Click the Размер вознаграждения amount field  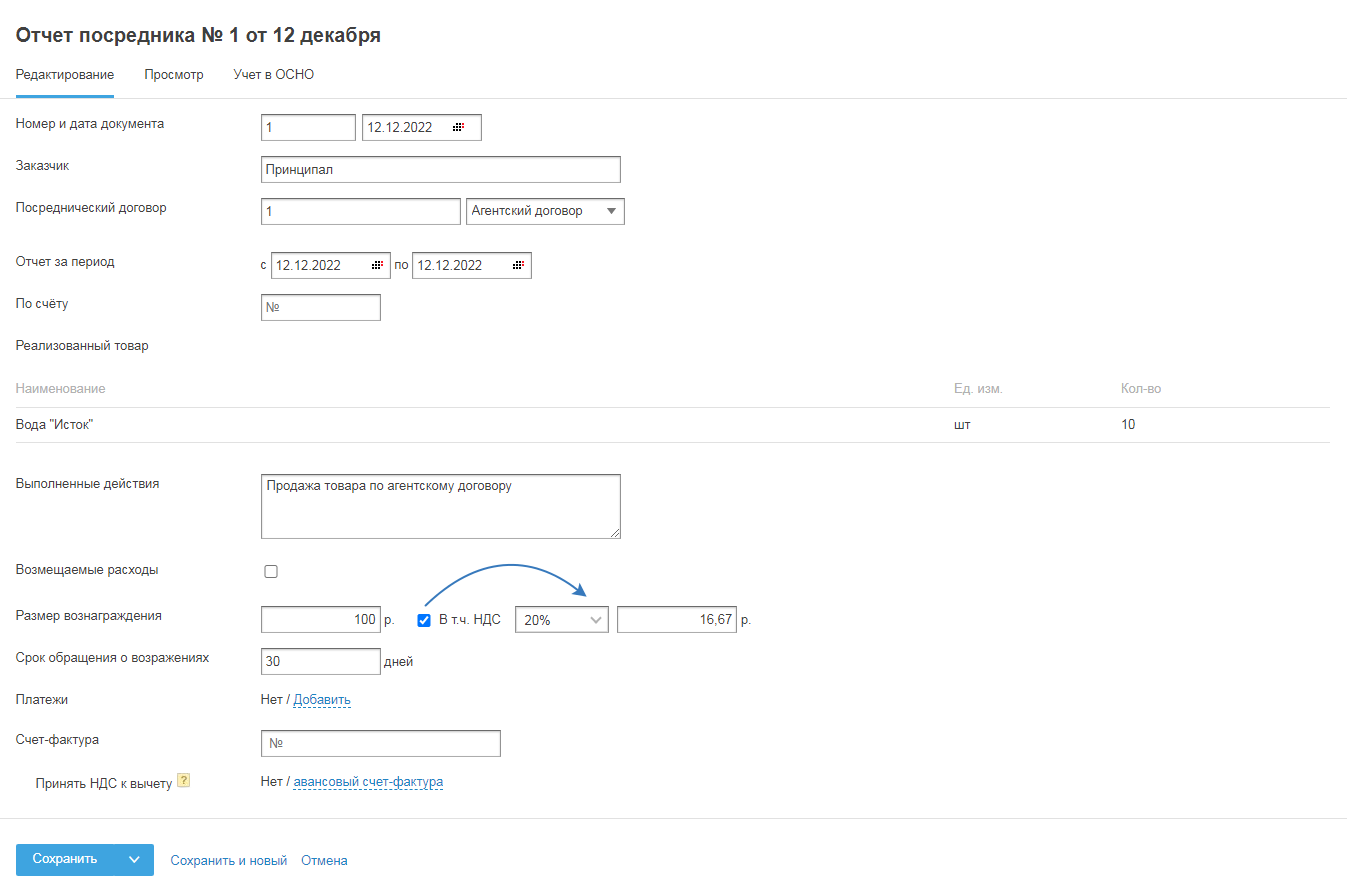(320, 620)
